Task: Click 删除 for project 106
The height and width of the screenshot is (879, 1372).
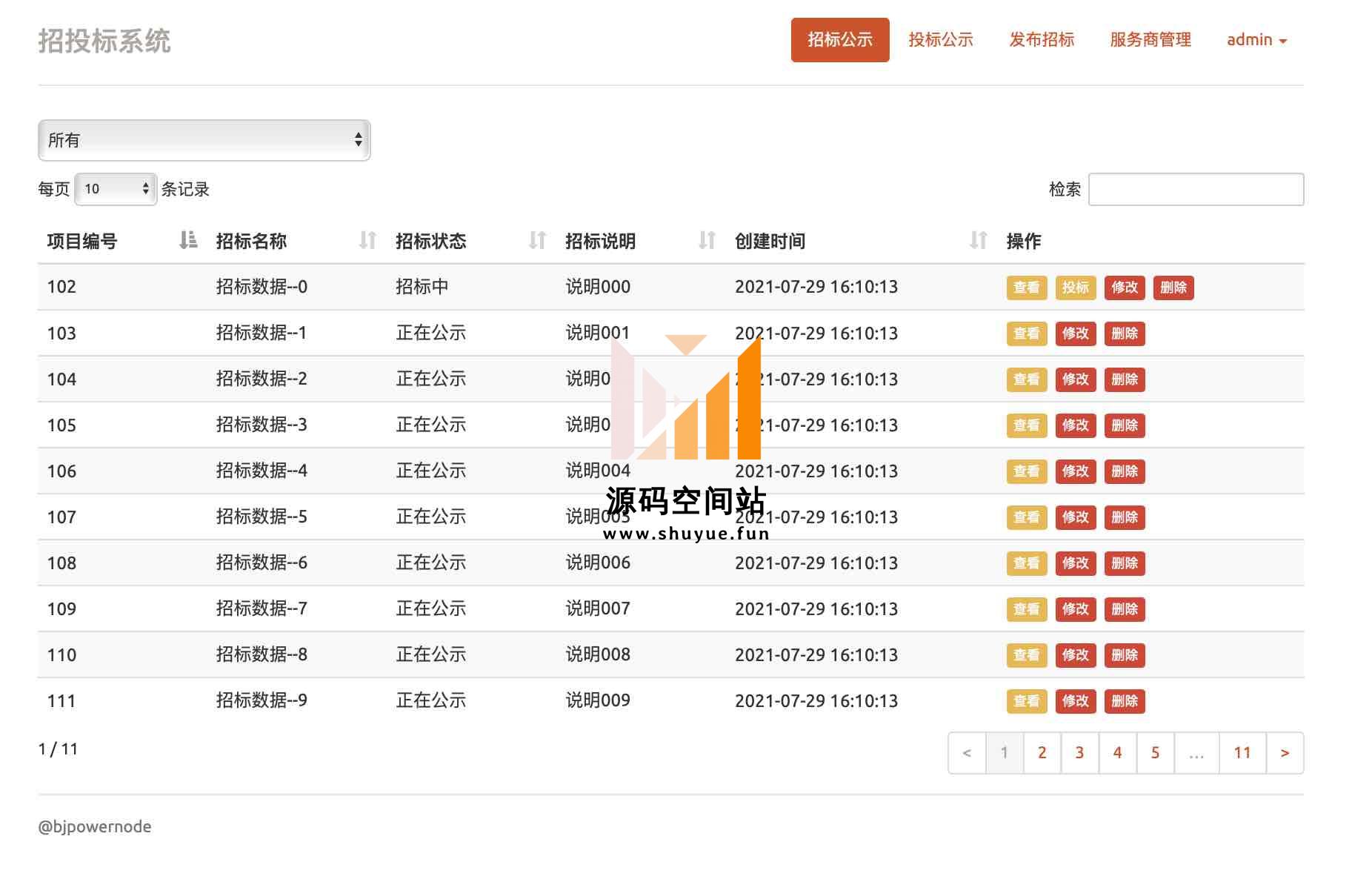Action: point(1125,471)
